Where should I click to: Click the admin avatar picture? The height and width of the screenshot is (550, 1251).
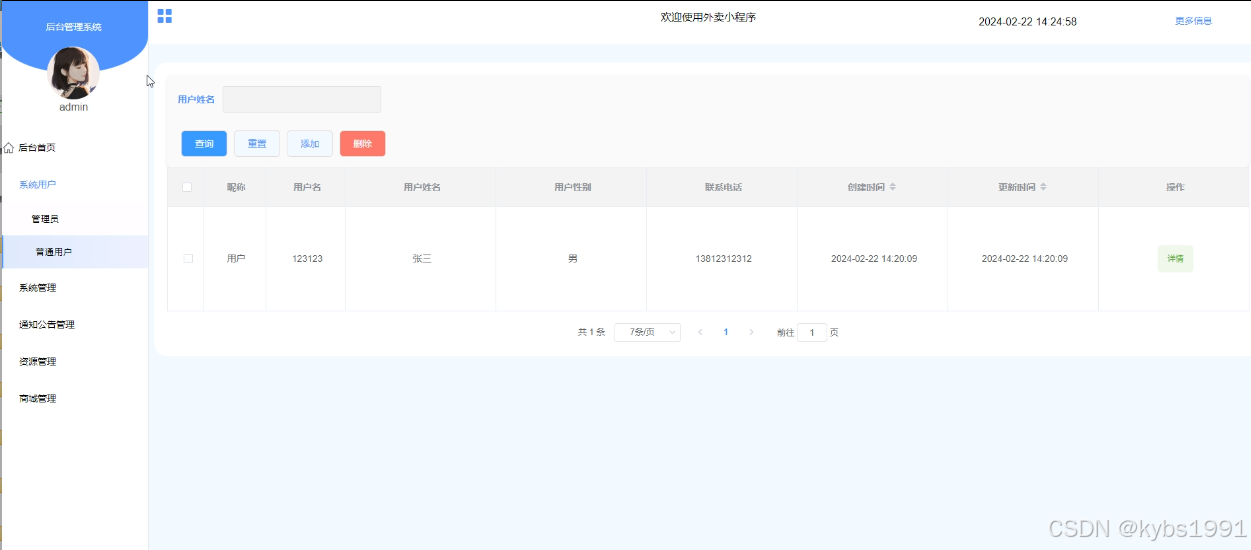point(73,73)
